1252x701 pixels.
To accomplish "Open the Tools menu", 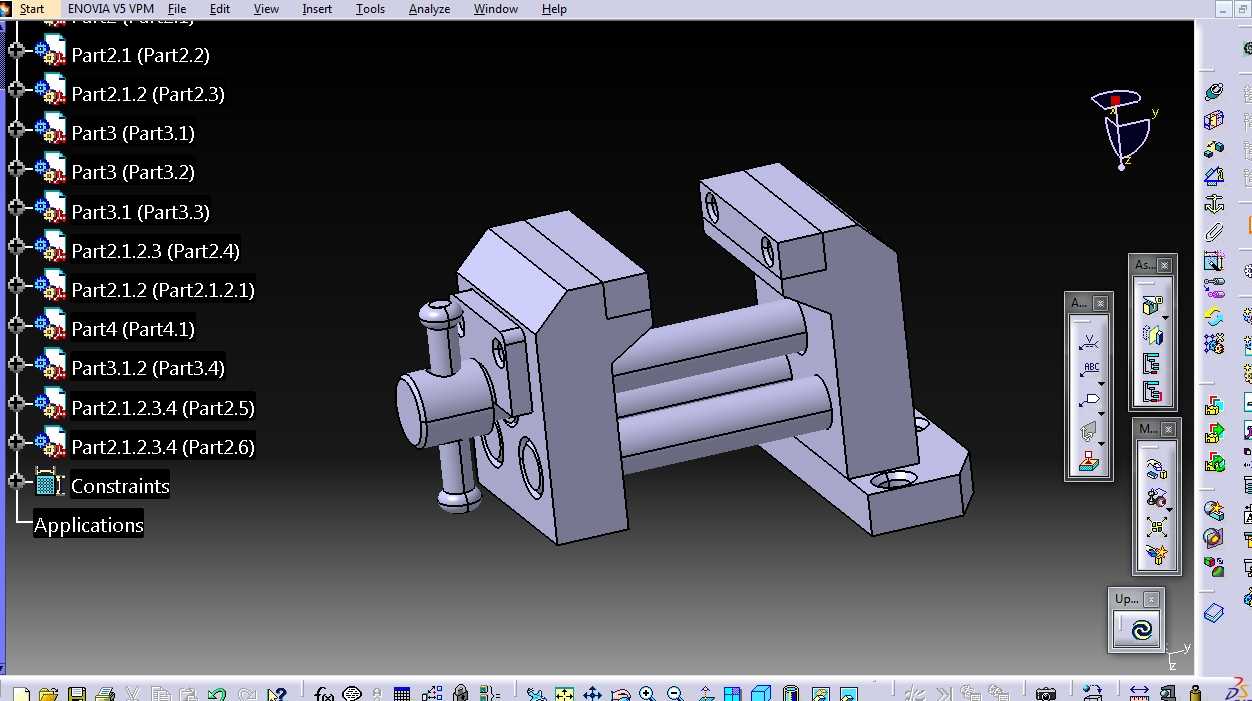I will pos(370,9).
